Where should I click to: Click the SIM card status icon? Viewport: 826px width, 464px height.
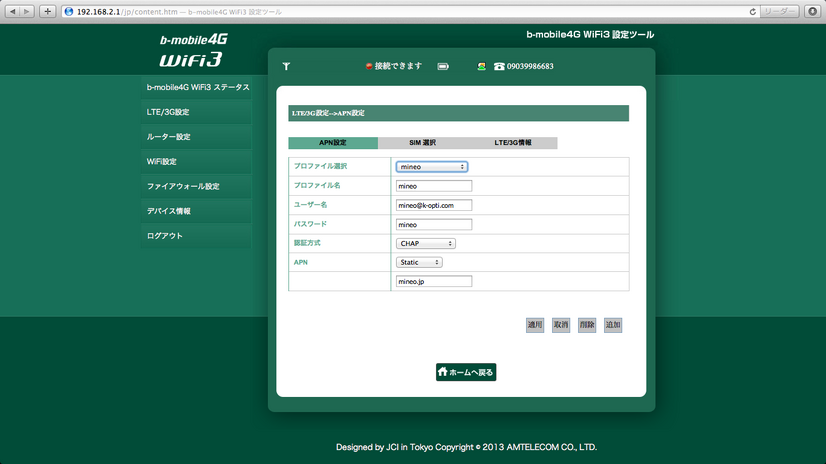(x=481, y=66)
